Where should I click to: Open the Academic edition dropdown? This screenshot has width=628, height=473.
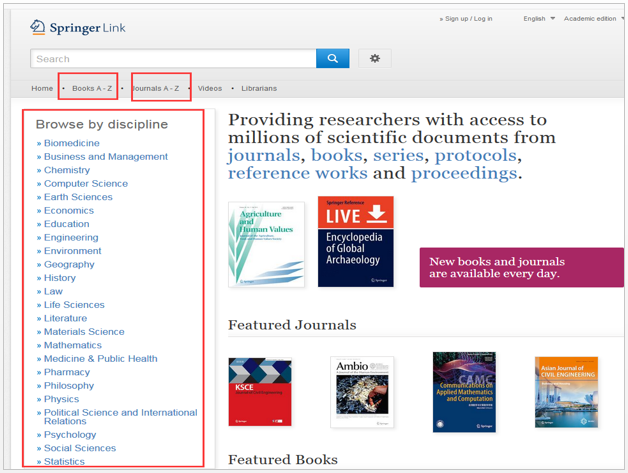point(594,18)
